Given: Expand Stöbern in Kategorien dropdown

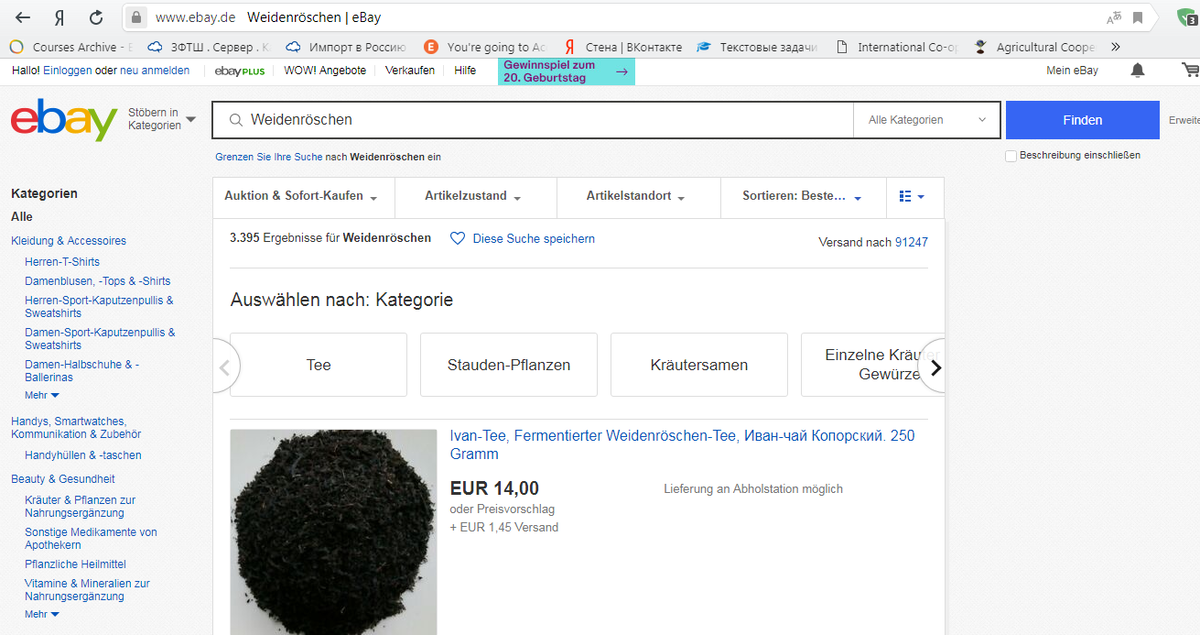Looking at the screenshot, I should [x=161, y=120].
